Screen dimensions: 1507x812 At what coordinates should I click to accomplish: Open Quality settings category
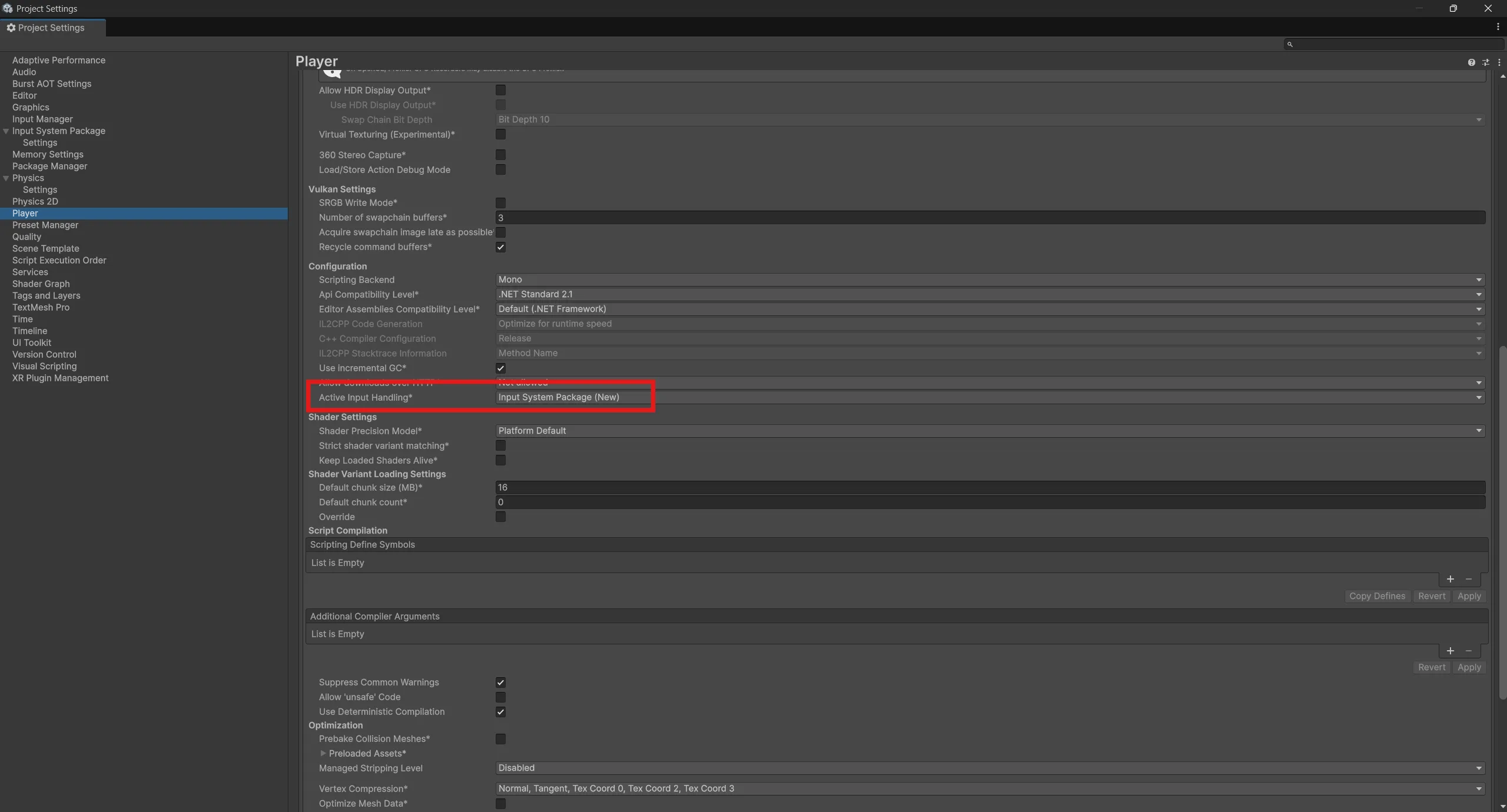(26, 237)
